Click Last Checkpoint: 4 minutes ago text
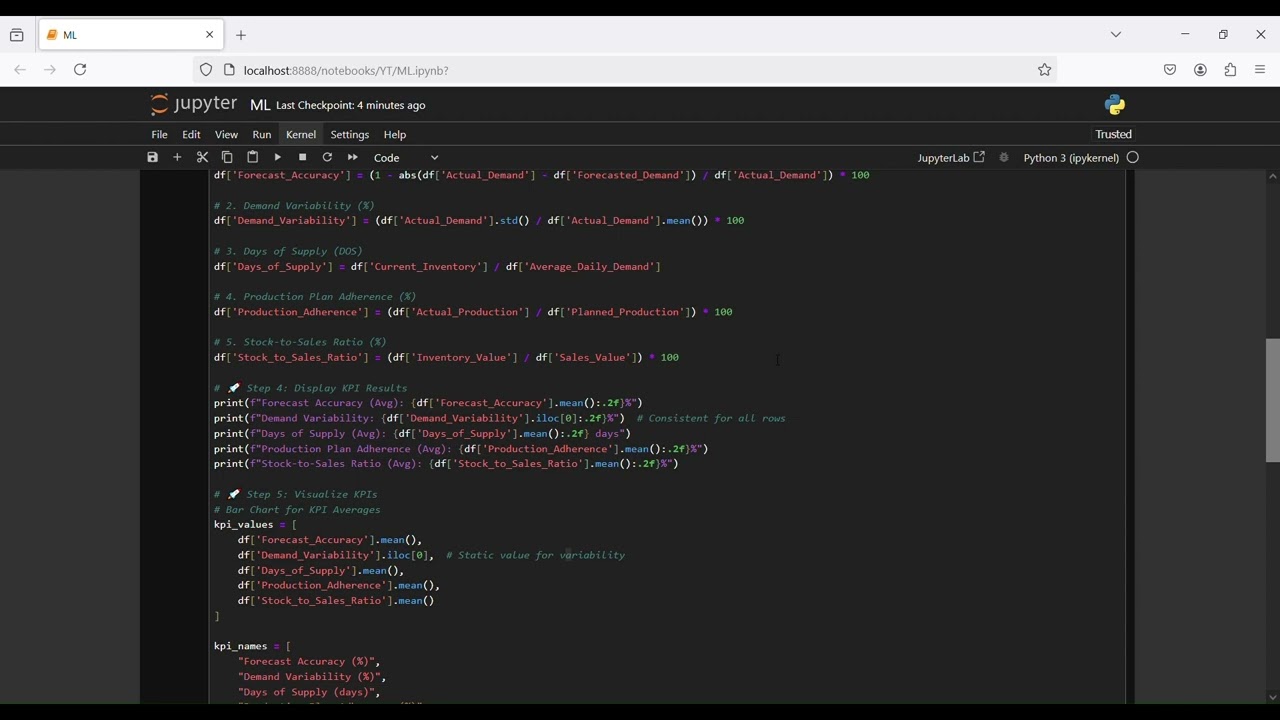The height and width of the screenshot is (720, 1280). coord(351,106)
